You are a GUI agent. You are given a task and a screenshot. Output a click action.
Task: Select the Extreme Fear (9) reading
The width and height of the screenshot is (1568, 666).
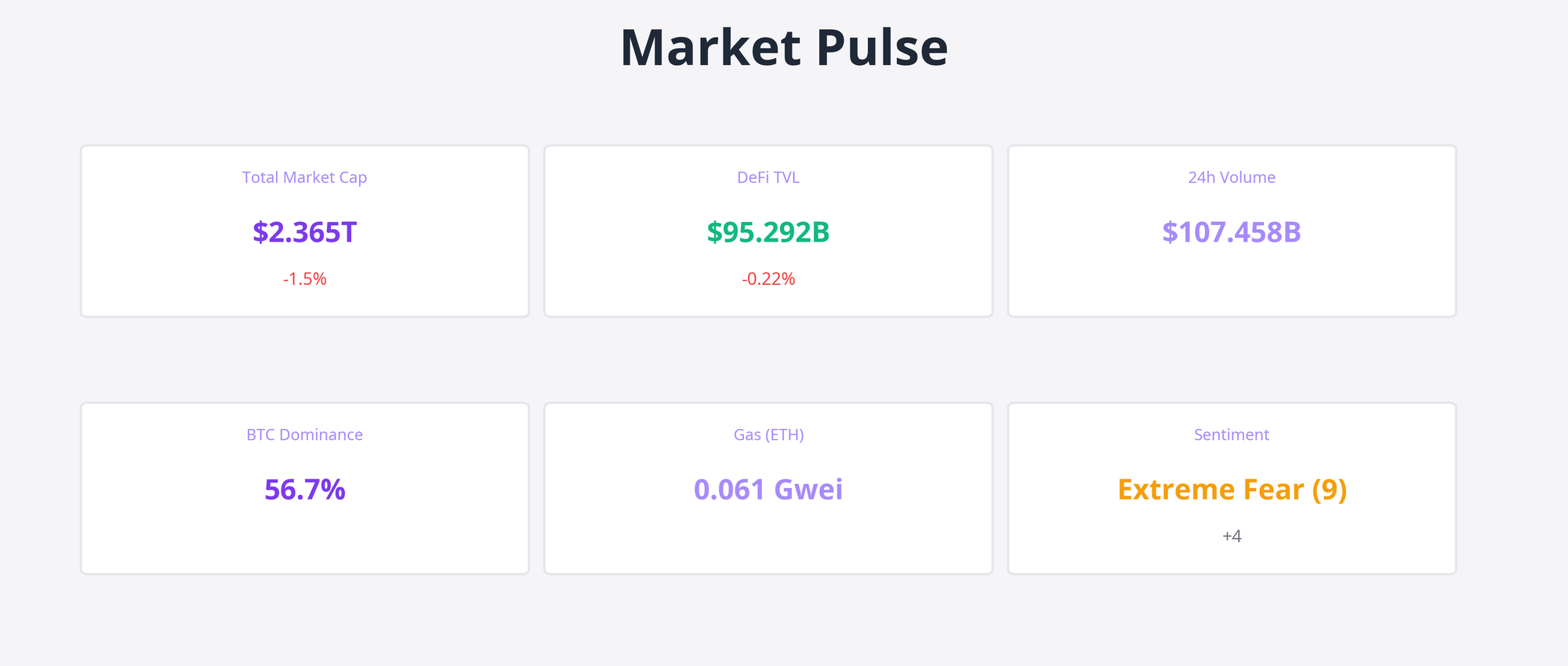coord(1232,489)
